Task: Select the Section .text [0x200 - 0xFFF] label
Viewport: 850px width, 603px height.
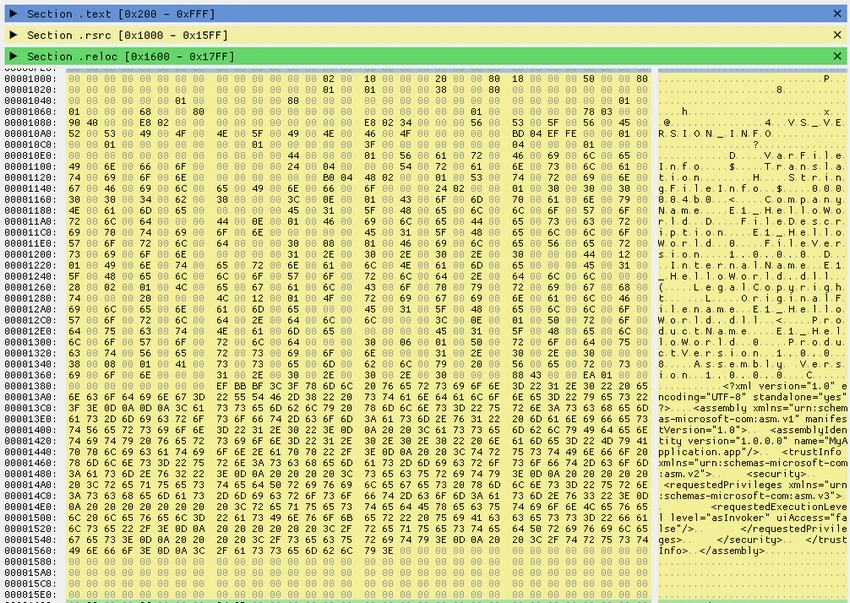Action: point(121,14)
